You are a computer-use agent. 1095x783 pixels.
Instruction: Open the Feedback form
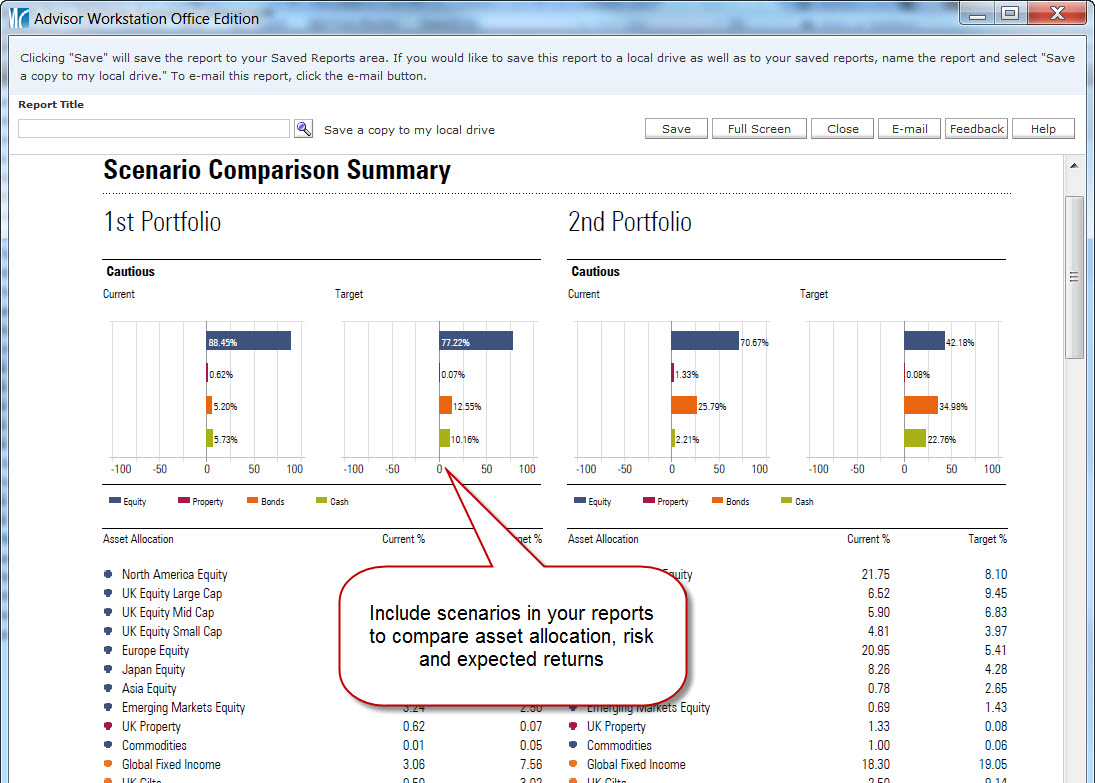[976, 129]
